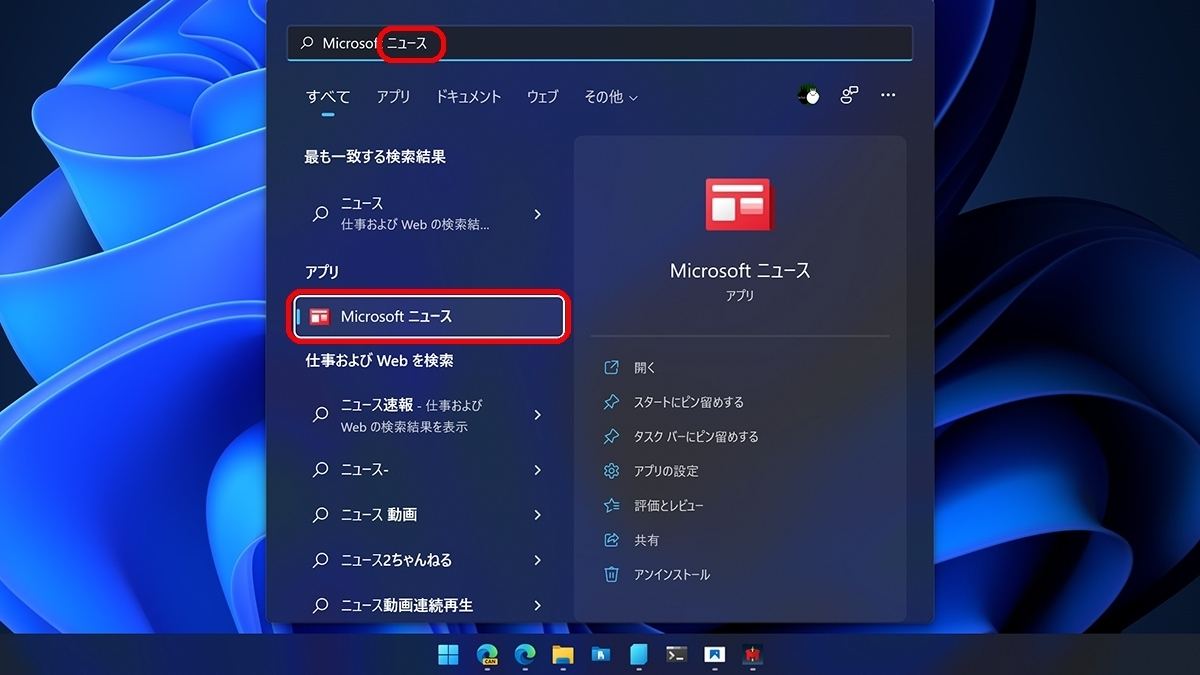
Task: Click the share icon next to 共有
Action: 612,540
